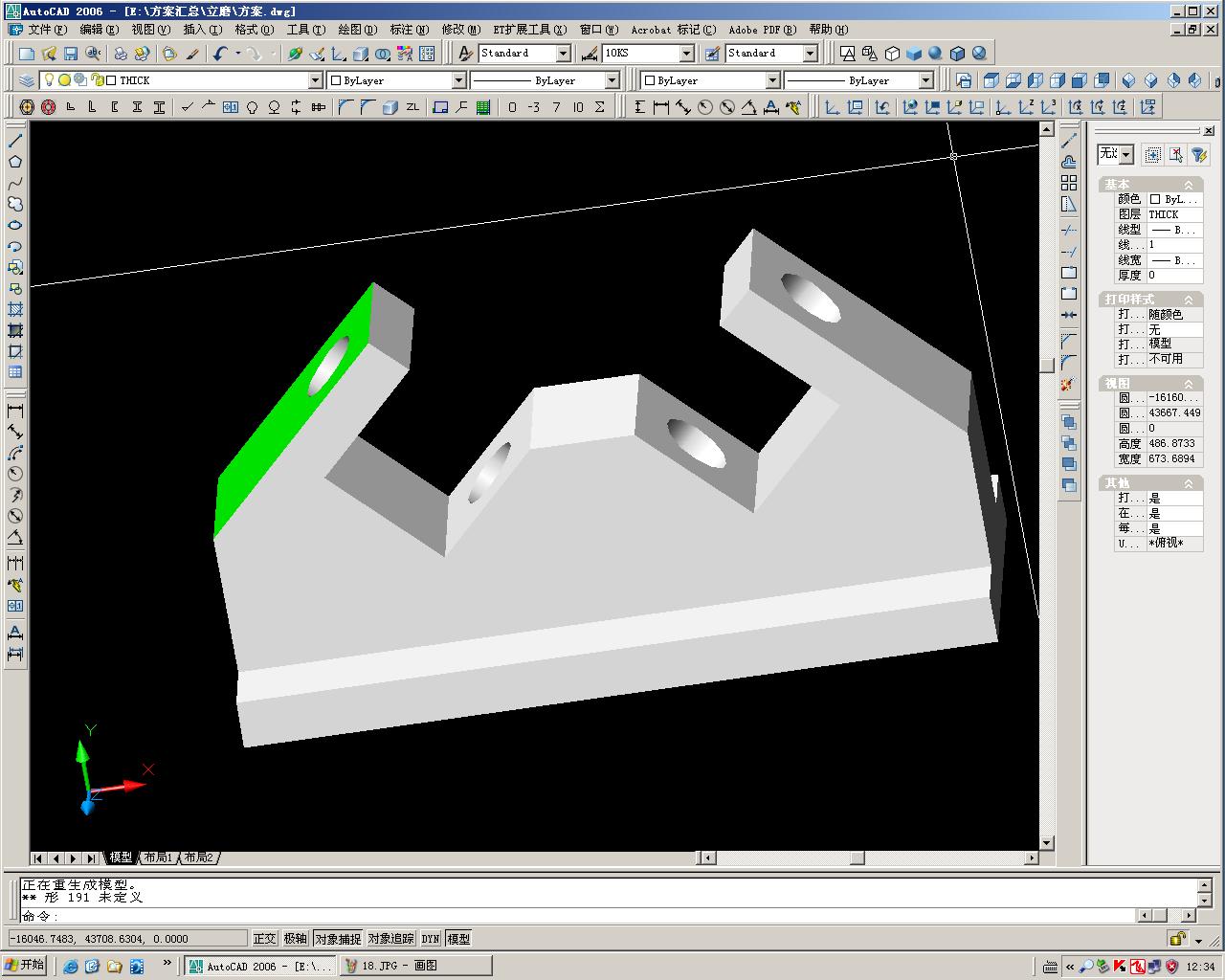Collapse the 基本 properties section
The image size is (1225, 980).
(1189, 185)
